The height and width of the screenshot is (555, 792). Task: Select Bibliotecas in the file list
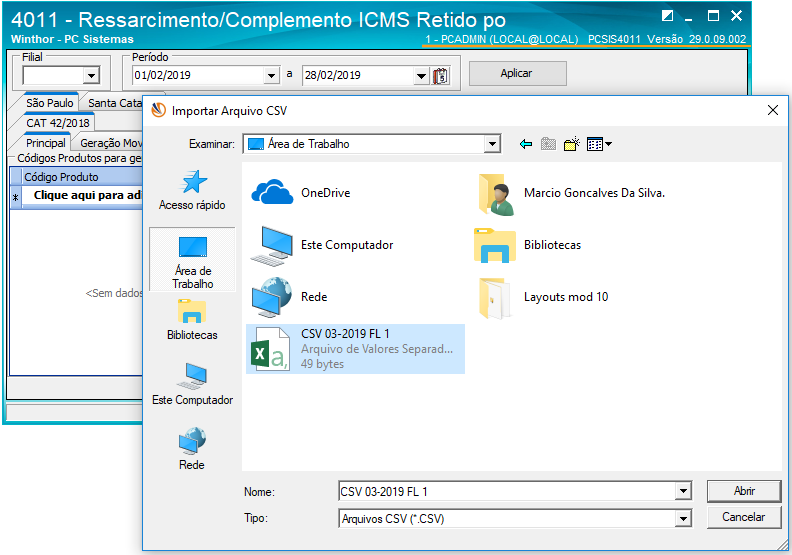pyautogui.click(x=528, y=245)
